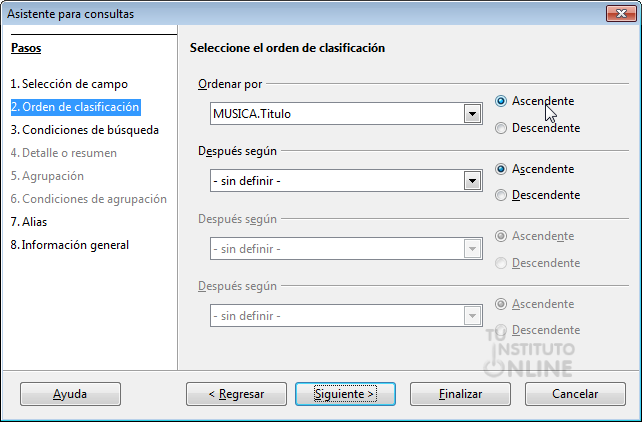Open step 7 Alias
Screen dimensions: 642x422
pos(29,222)
